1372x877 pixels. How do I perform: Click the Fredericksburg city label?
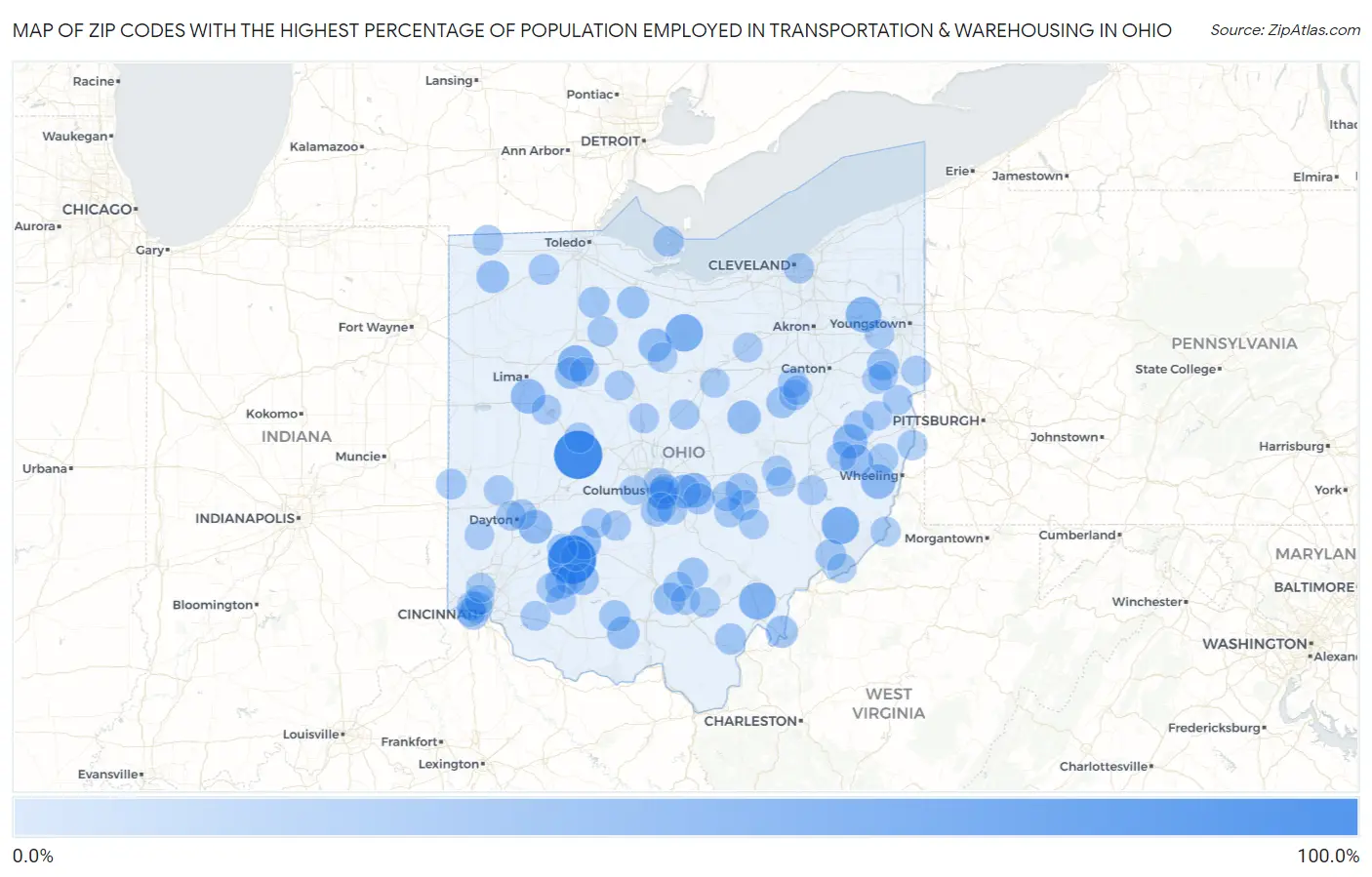tap(1214, 729)
